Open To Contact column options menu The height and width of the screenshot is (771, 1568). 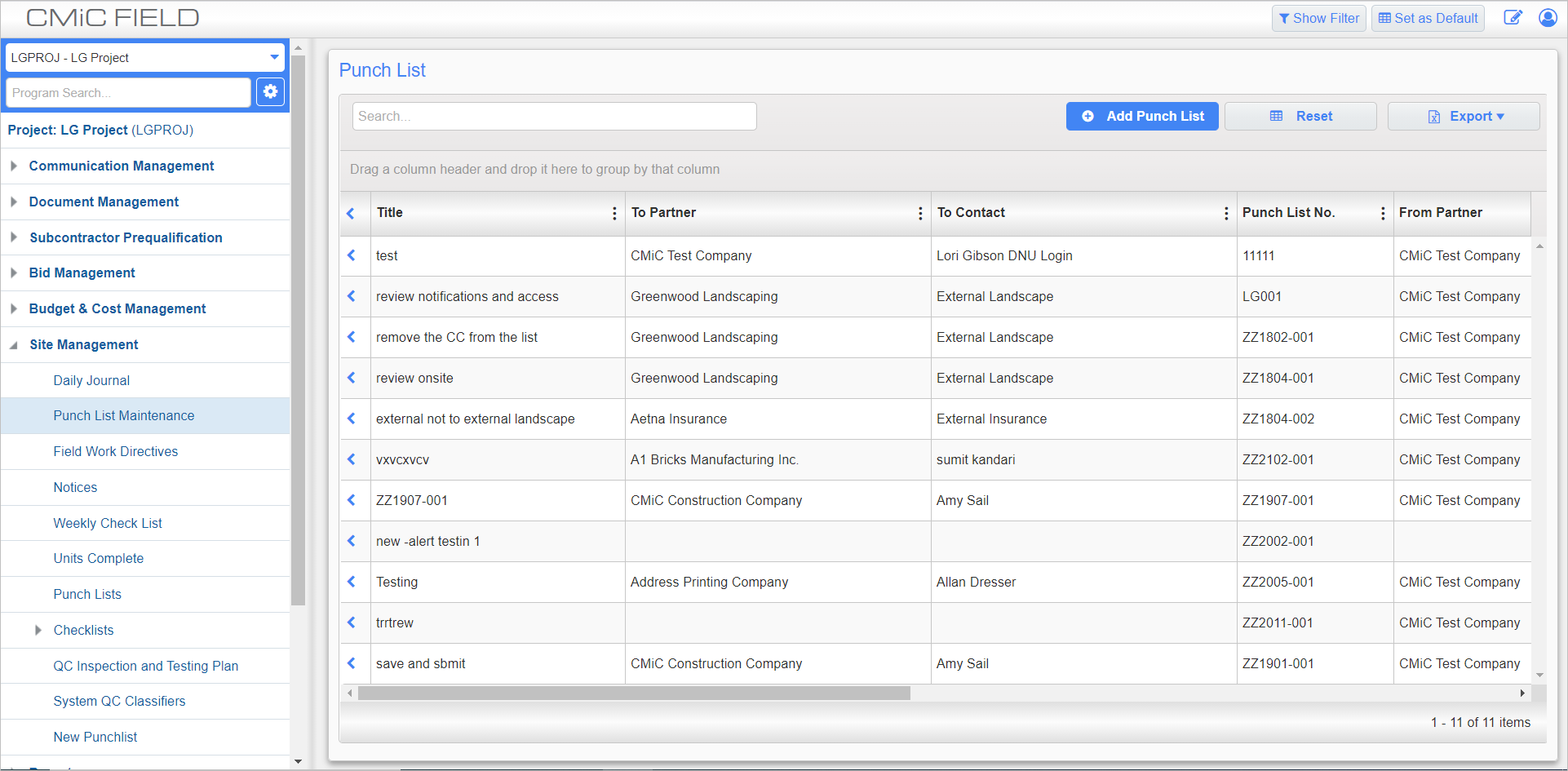pos(1226,213)
